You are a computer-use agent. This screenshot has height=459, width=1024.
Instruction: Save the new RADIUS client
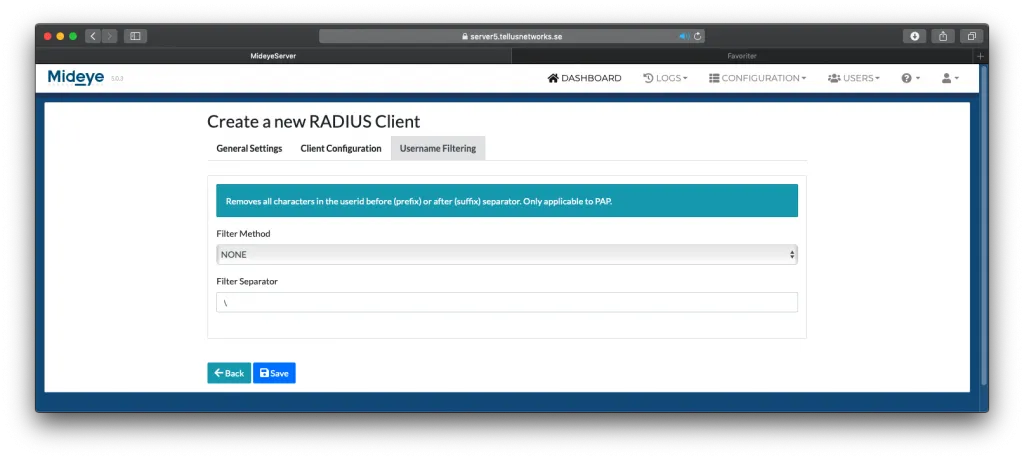coord(274,373)
